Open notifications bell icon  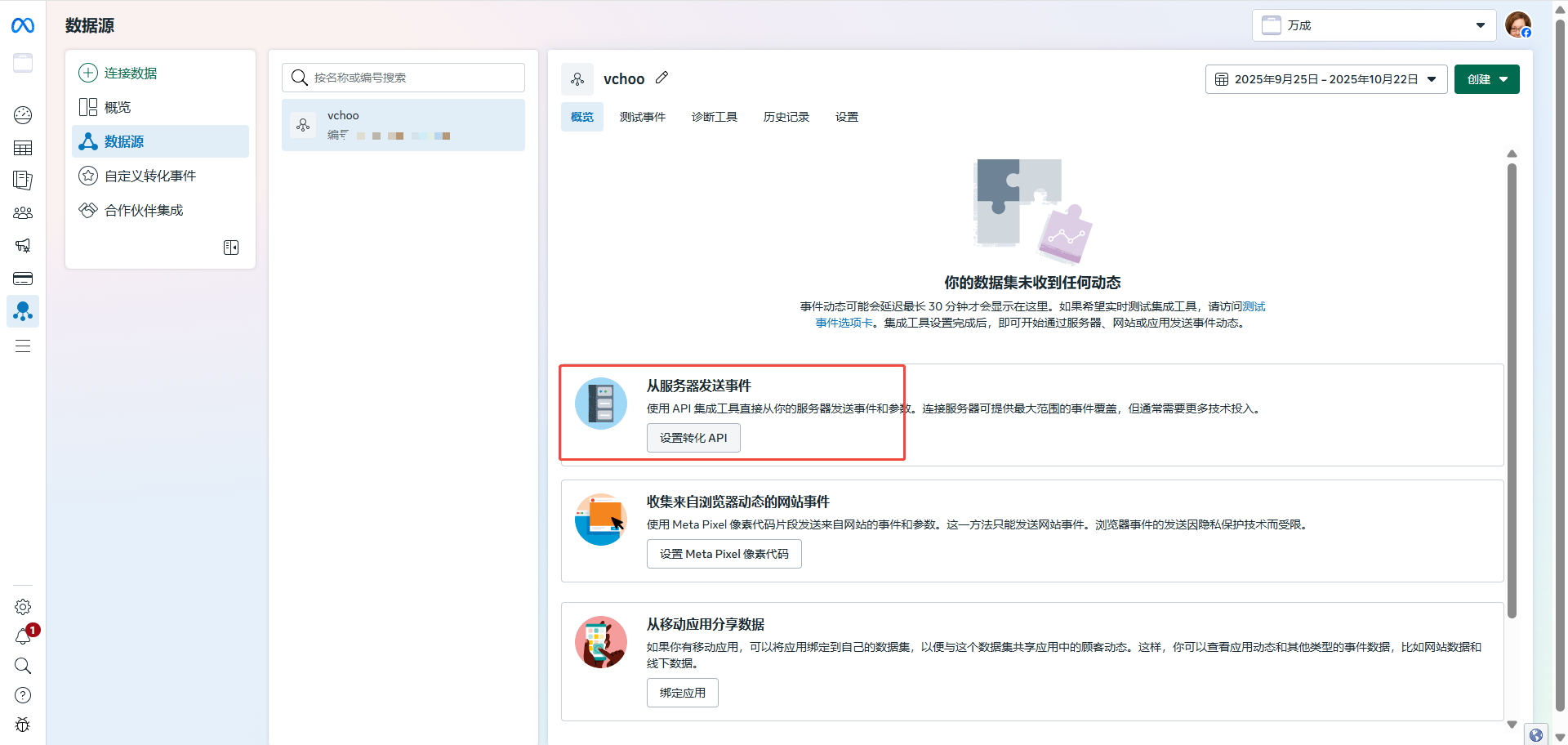(23, 636)
